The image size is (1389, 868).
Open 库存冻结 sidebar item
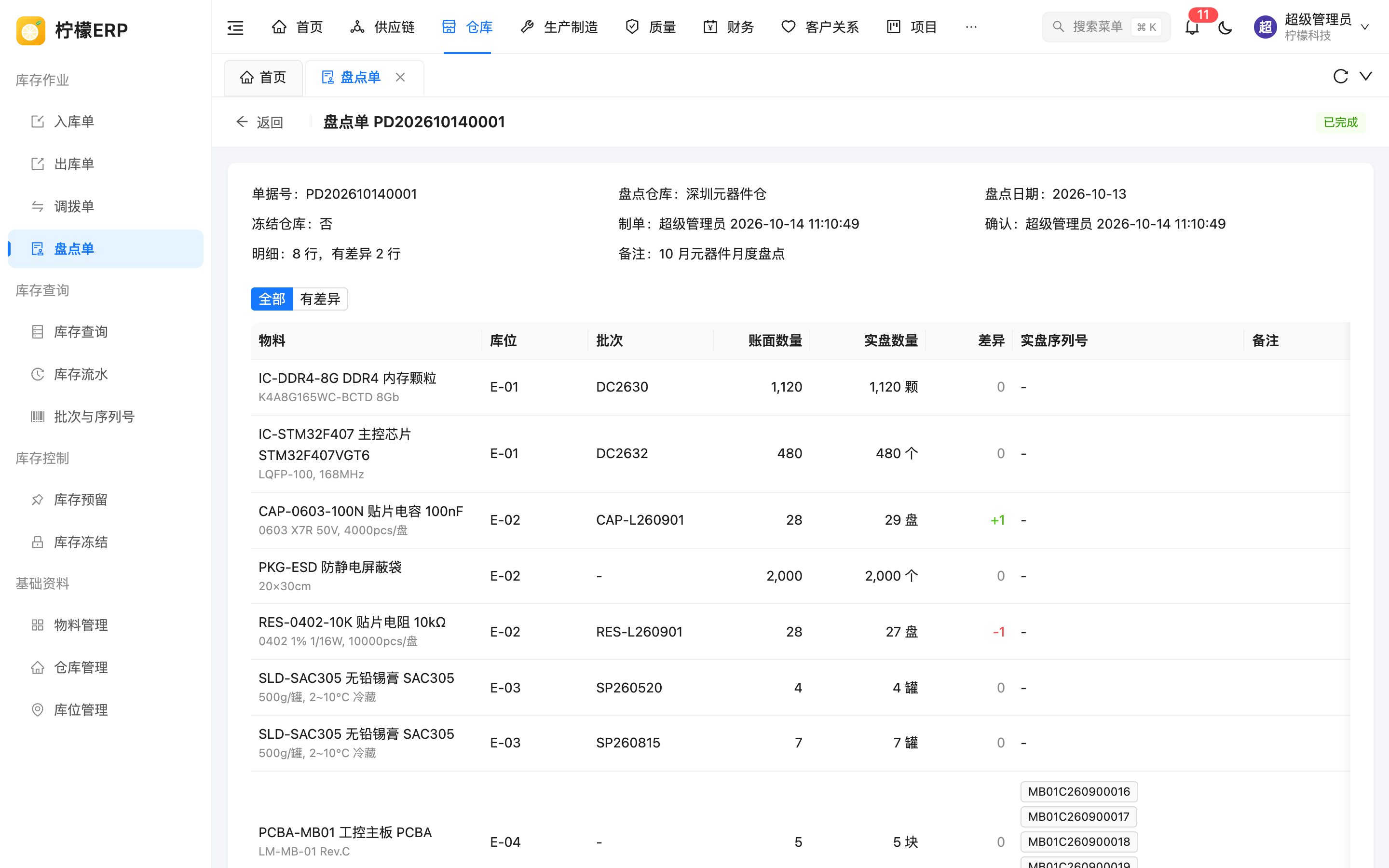tap(106, 542)
